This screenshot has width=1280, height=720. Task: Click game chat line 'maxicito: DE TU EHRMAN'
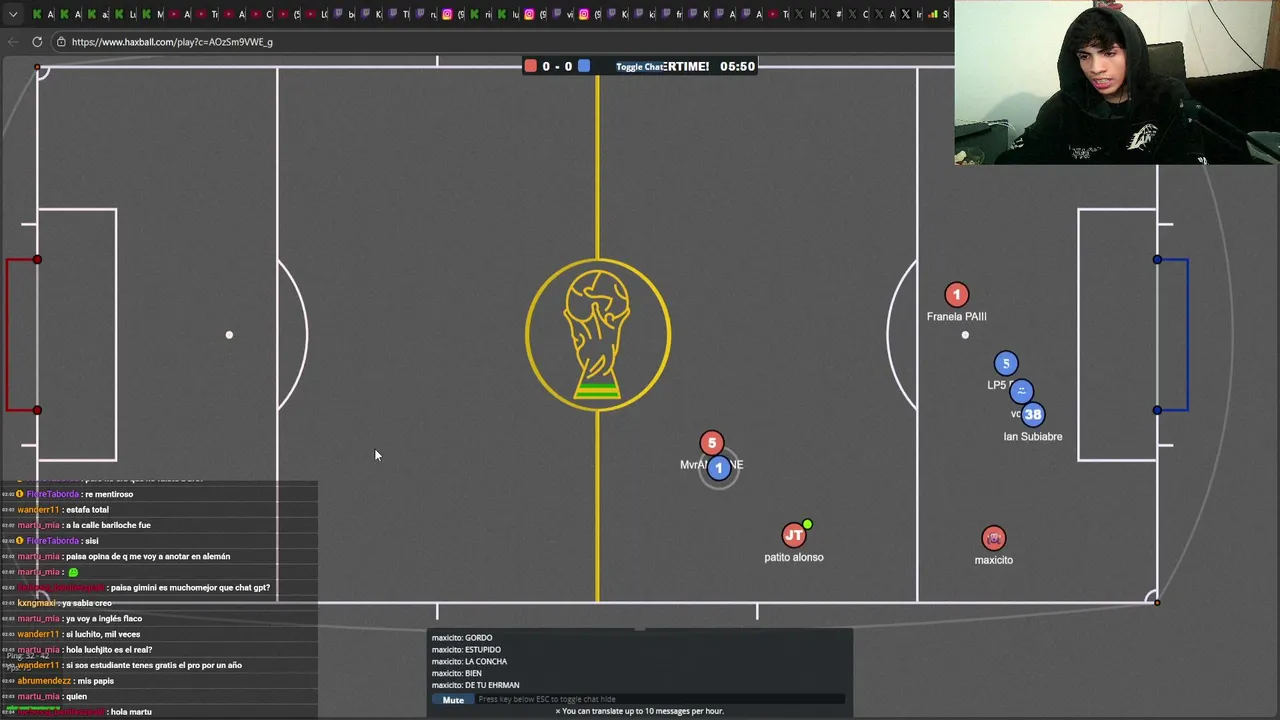pos(475,685)
